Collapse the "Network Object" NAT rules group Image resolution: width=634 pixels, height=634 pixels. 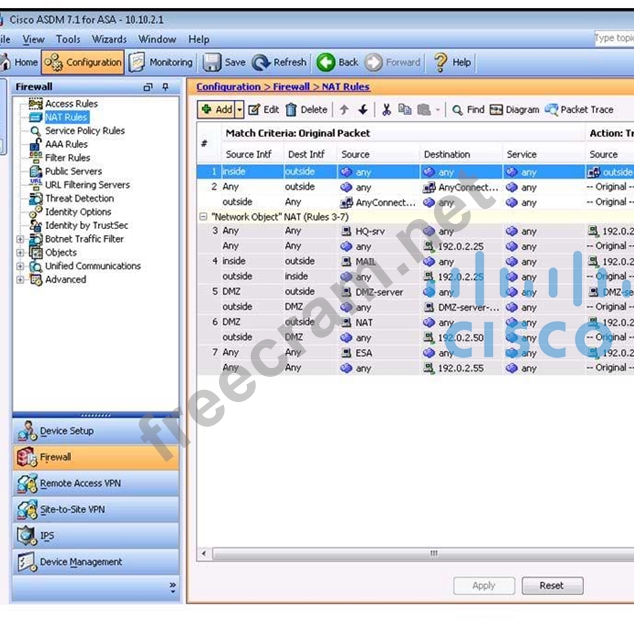click(203, 216)
